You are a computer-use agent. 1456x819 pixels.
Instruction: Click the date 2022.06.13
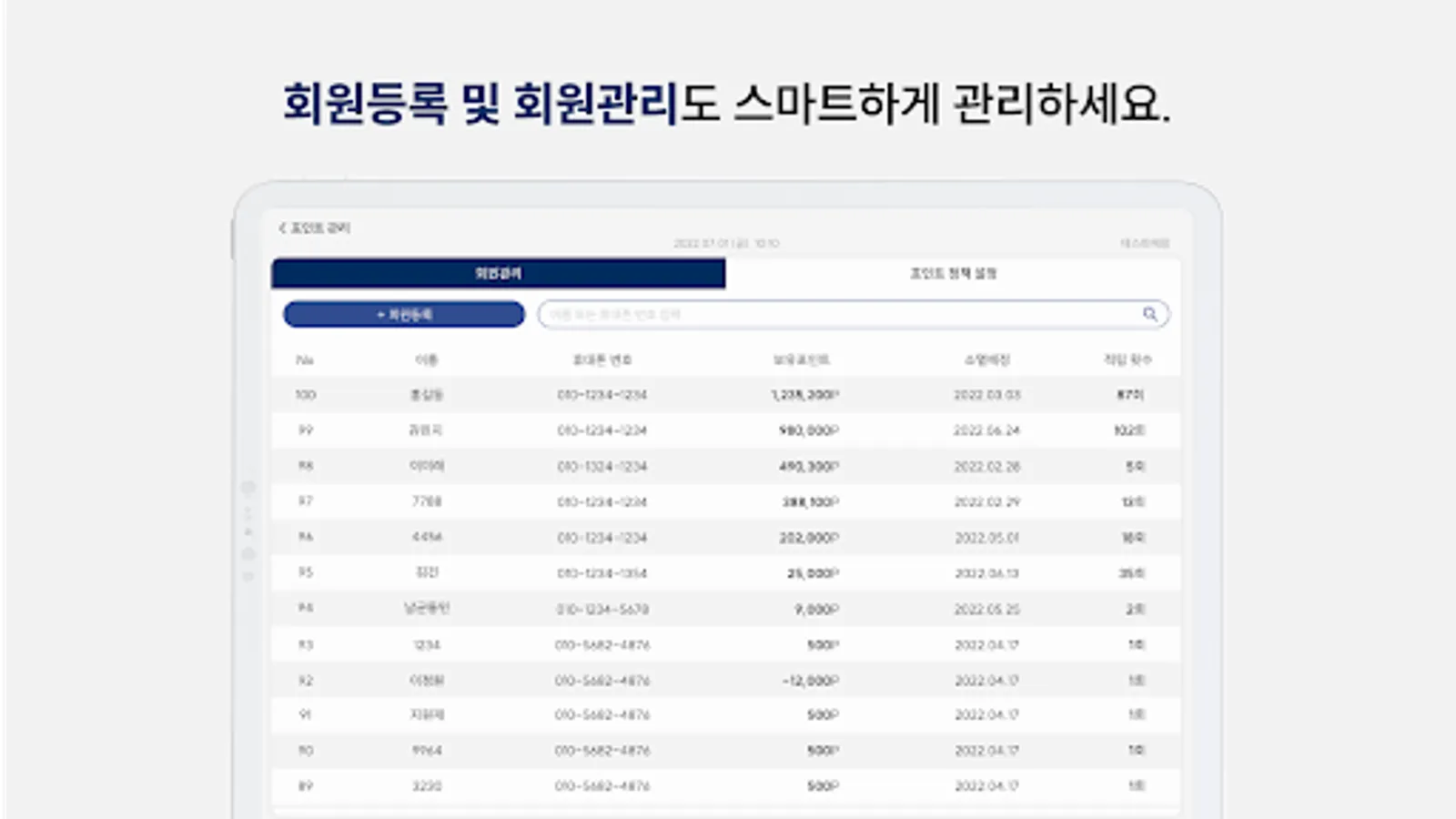pyautogui.click(x=987, y=573)
